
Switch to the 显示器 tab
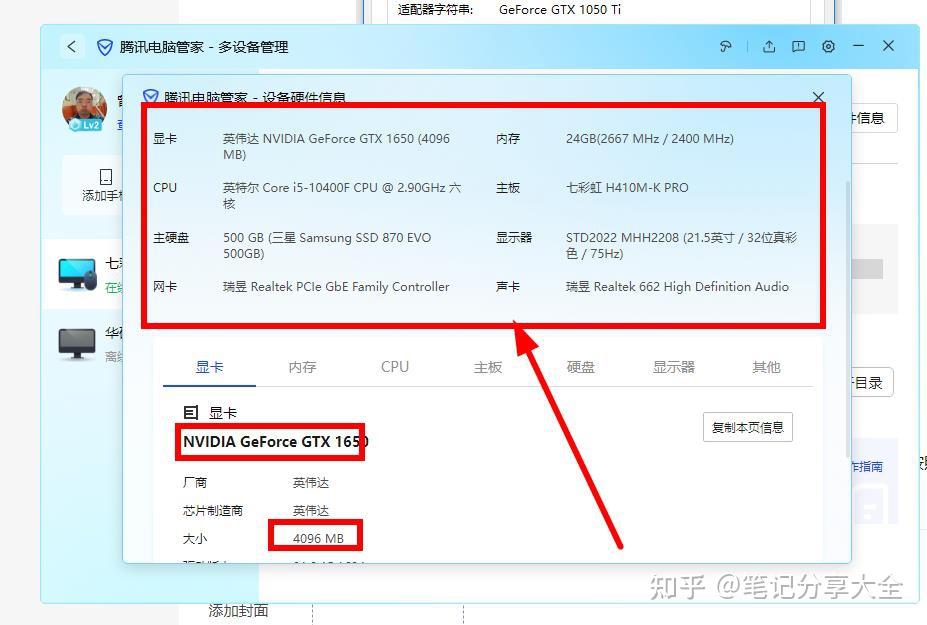(x=673, y=367)
